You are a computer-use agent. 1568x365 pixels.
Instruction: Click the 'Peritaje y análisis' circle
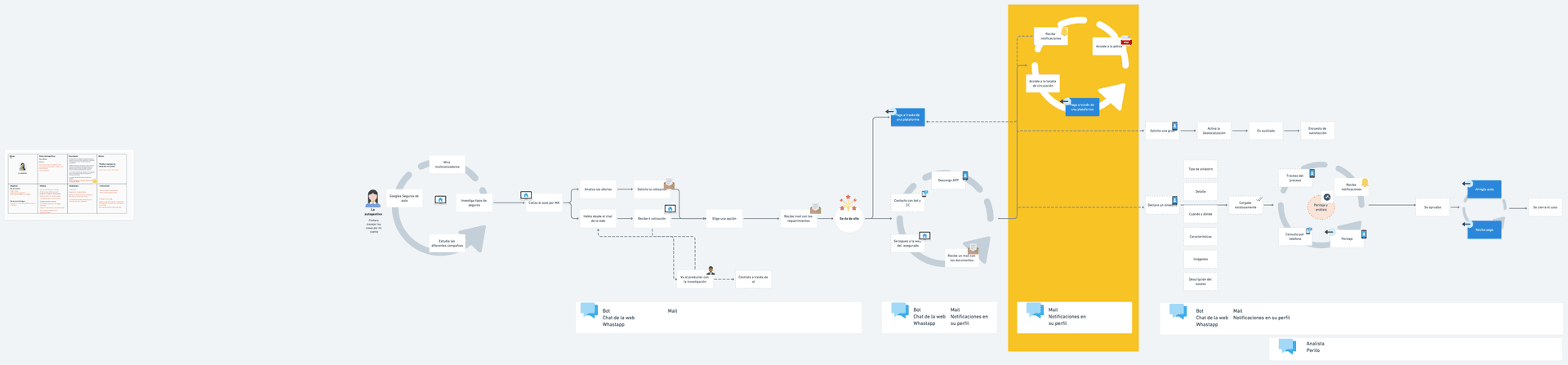point(1321,207)
